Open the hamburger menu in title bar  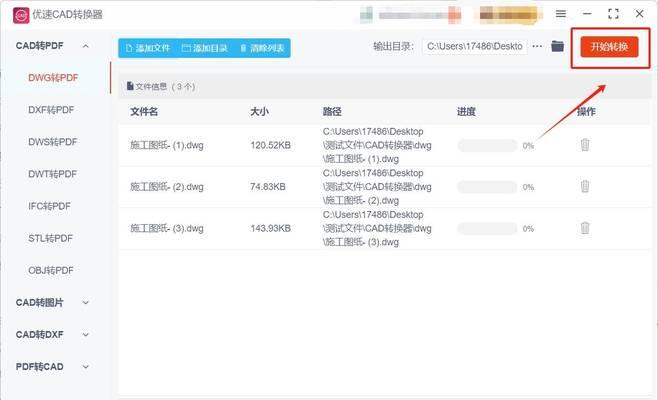click(x=561, y=14)
